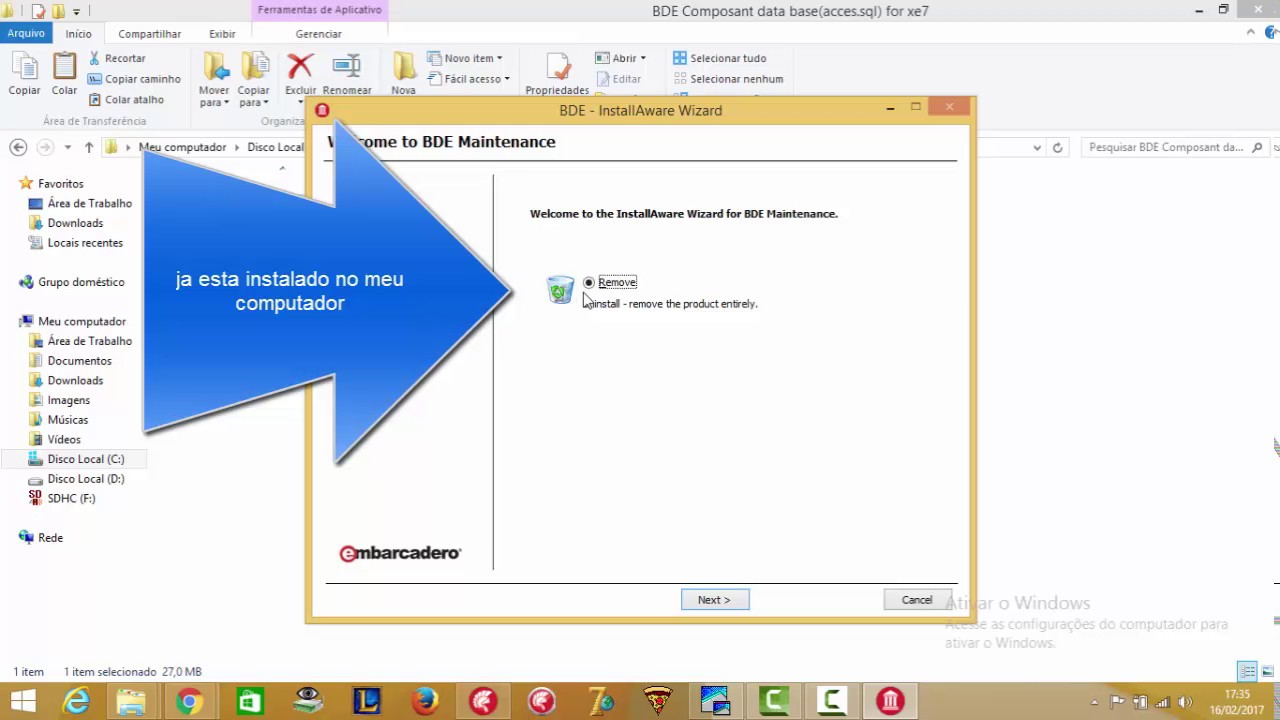This screenshot has height=720, width=1280.
Task: Click the volume speaker tray icon
Action: tap(1185, 702)
